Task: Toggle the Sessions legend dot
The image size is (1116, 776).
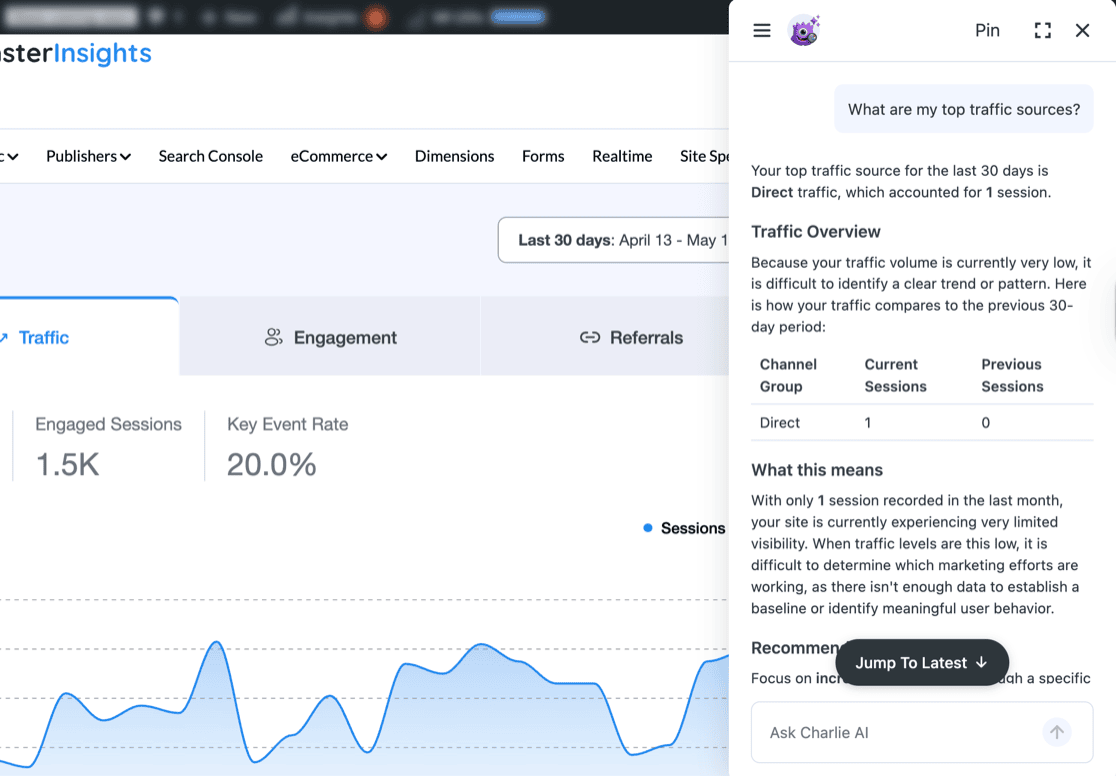Action: point(648,528)
